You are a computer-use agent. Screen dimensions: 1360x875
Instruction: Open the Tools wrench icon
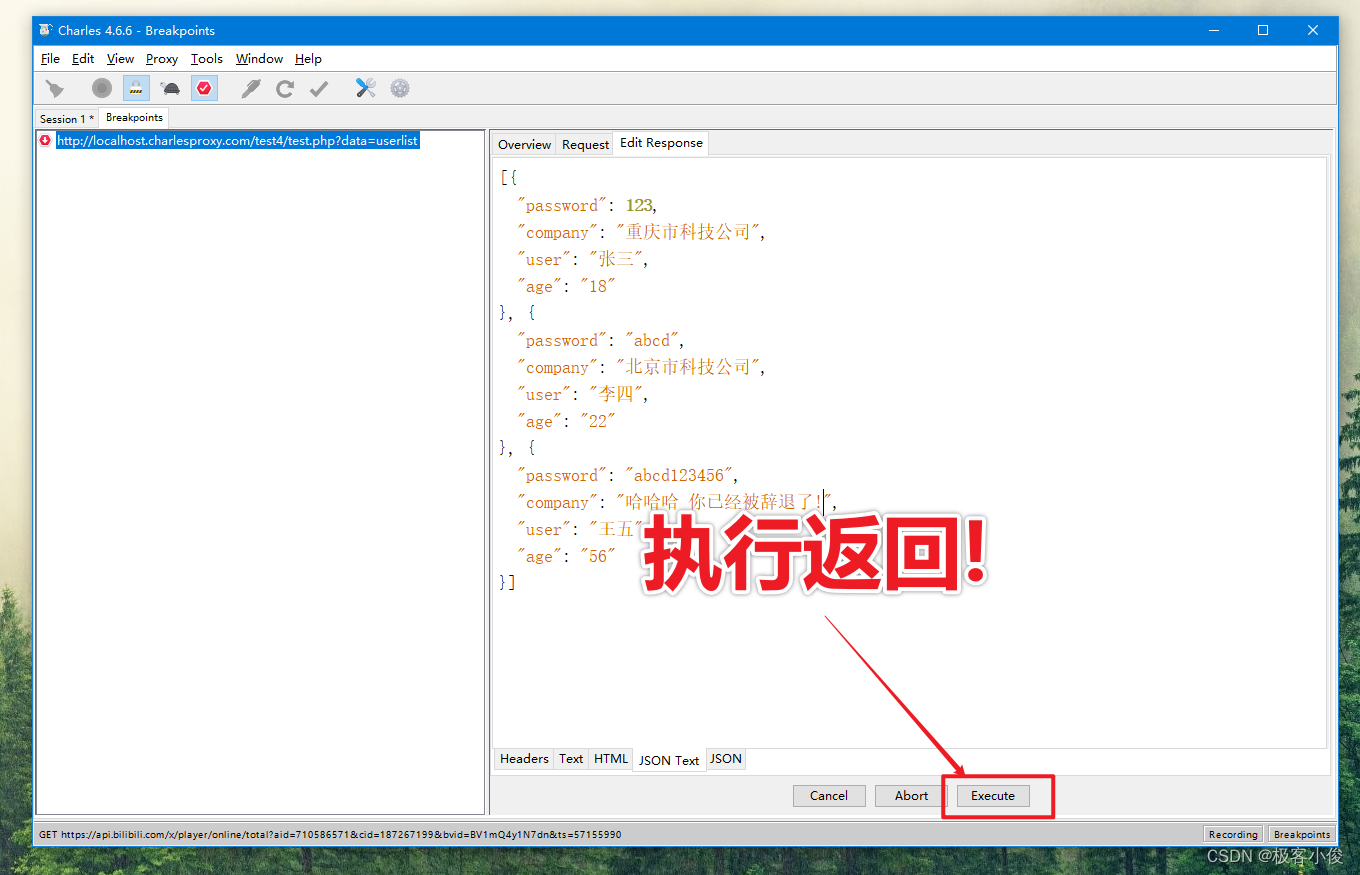(366, 89)
